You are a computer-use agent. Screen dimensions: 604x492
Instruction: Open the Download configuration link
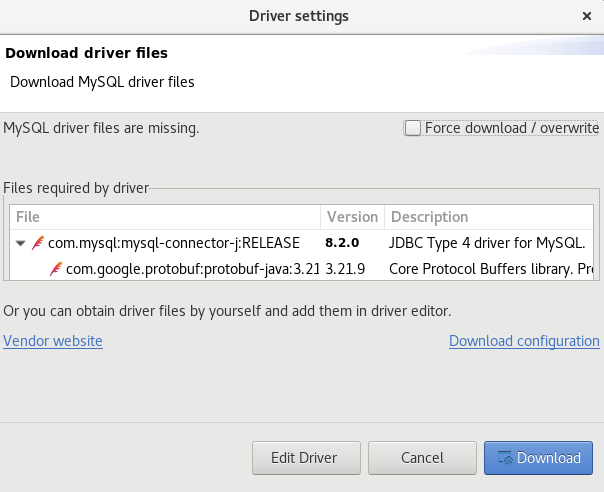click(524, 341)
